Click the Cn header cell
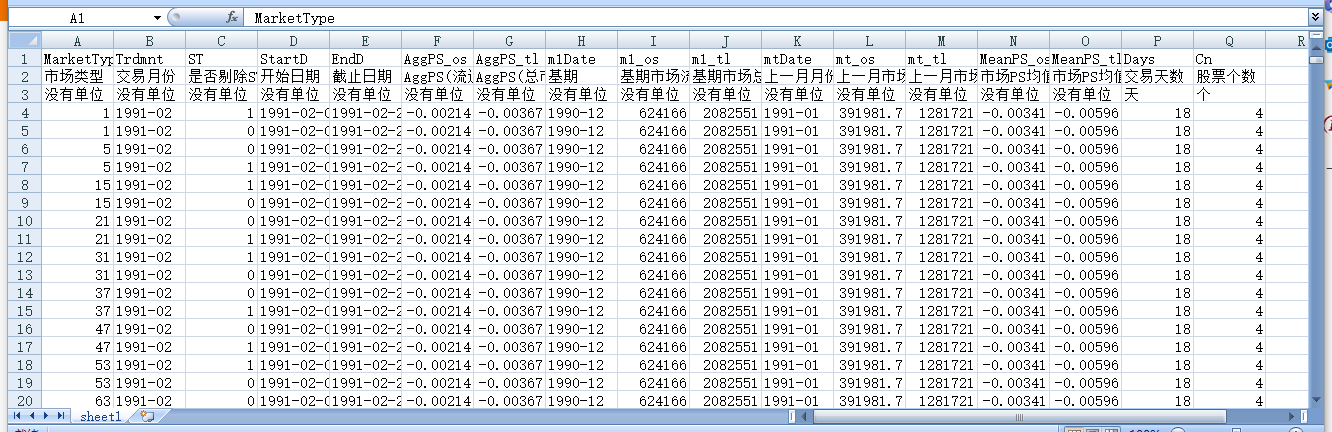1332x432 pixels. pos(1229,59)
